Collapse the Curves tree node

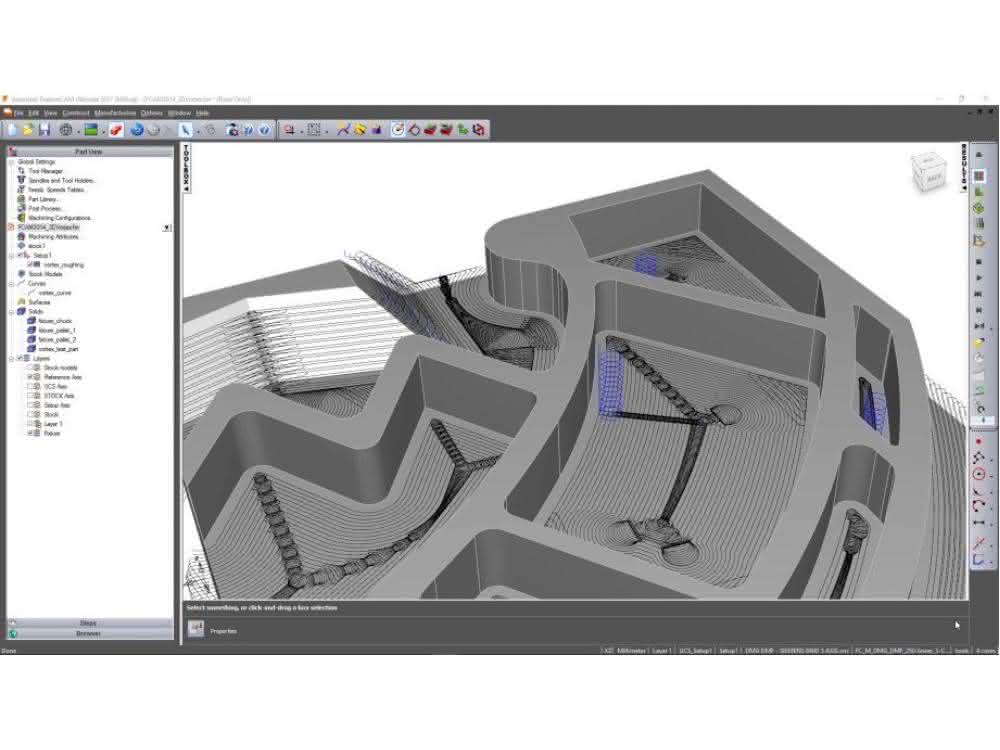click(x=11, y=283)
